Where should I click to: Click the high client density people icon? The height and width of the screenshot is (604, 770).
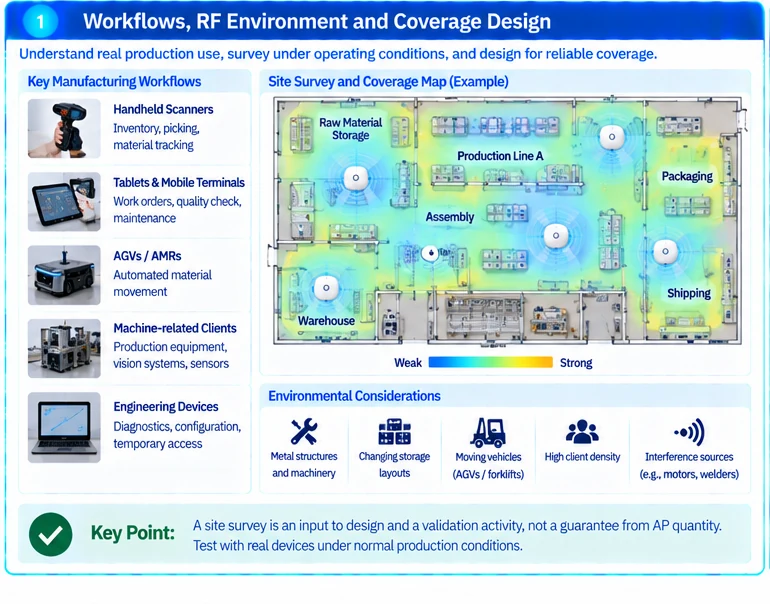(582, 432)
